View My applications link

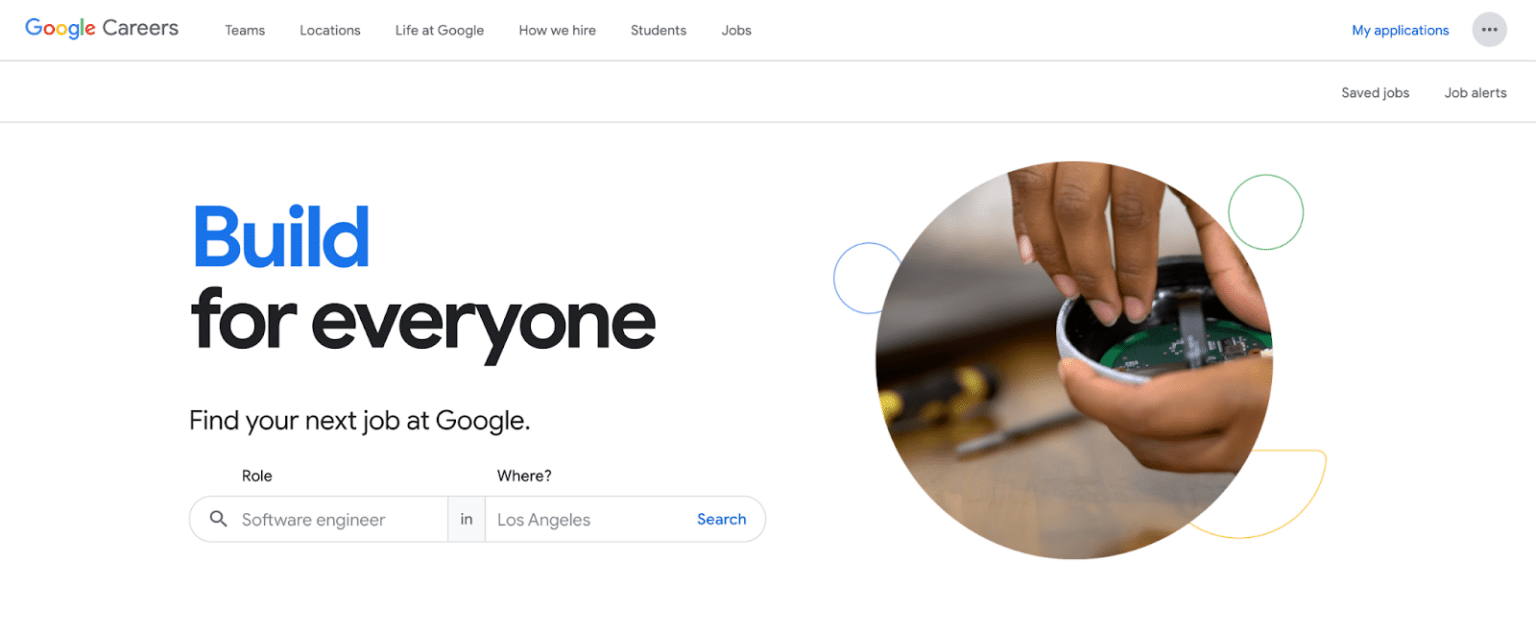(1400, 30)
